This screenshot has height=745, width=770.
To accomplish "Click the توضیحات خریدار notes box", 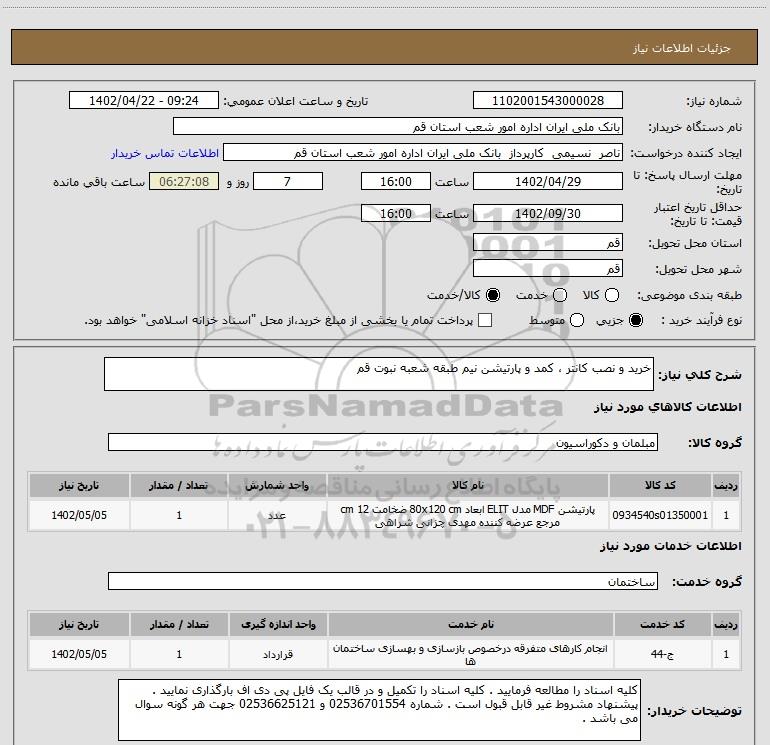I will point(380,710).
